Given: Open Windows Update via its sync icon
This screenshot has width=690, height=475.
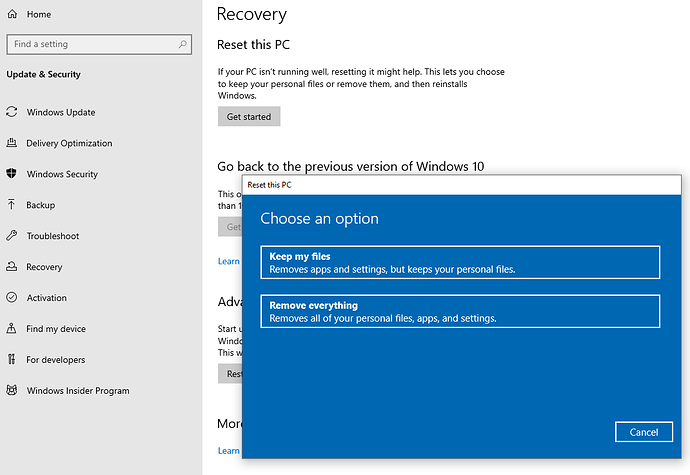Looking at the screenshot, I should (12, 112).
